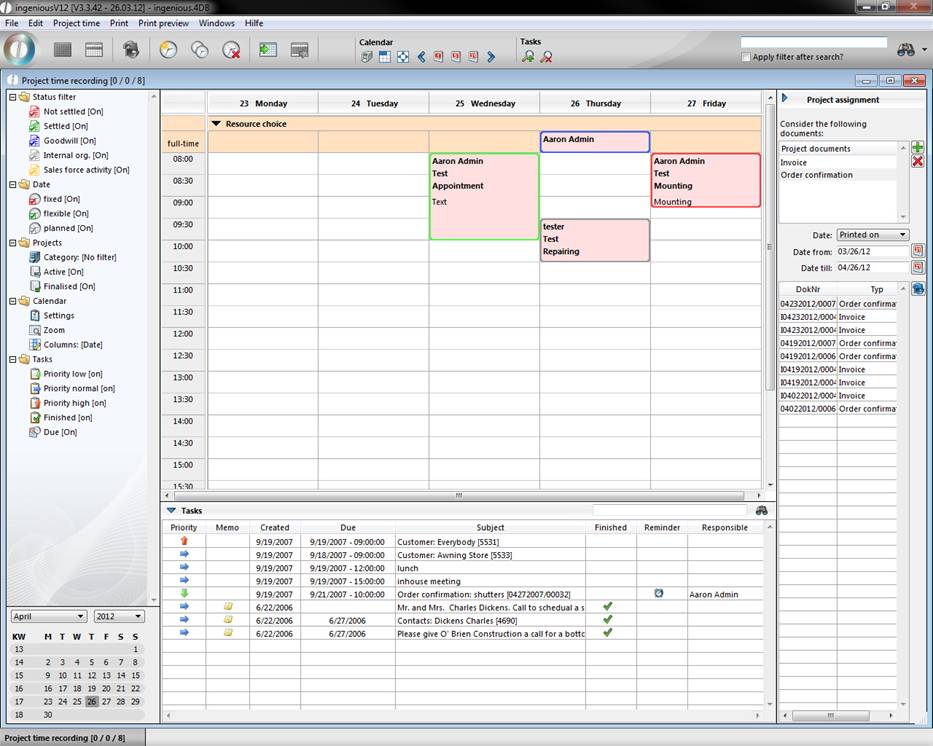Toggle 'Priority high [on]' task filter

pyautogui.click(x=74, y=403)
